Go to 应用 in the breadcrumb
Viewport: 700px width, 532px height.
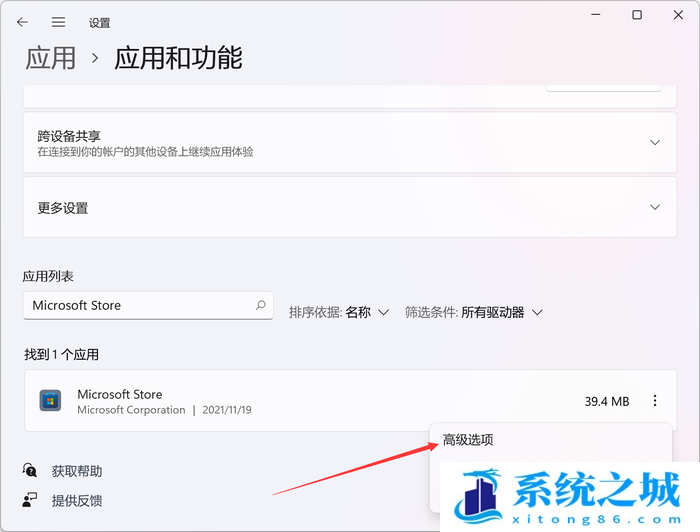(x=50, y=58)
